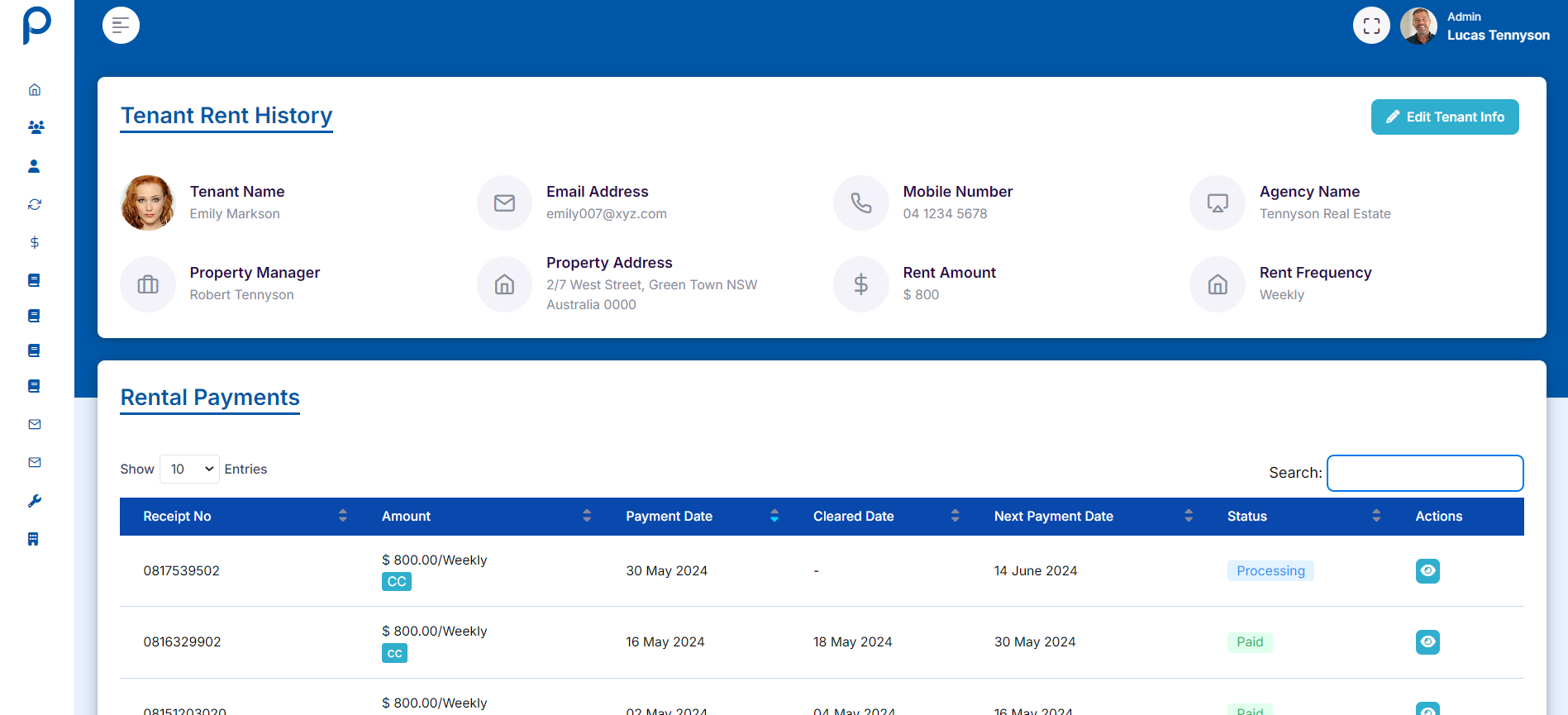1568x715 pixels.
Task: Toggle the sidebar hamburger menu button
Action: pos(121,26)
